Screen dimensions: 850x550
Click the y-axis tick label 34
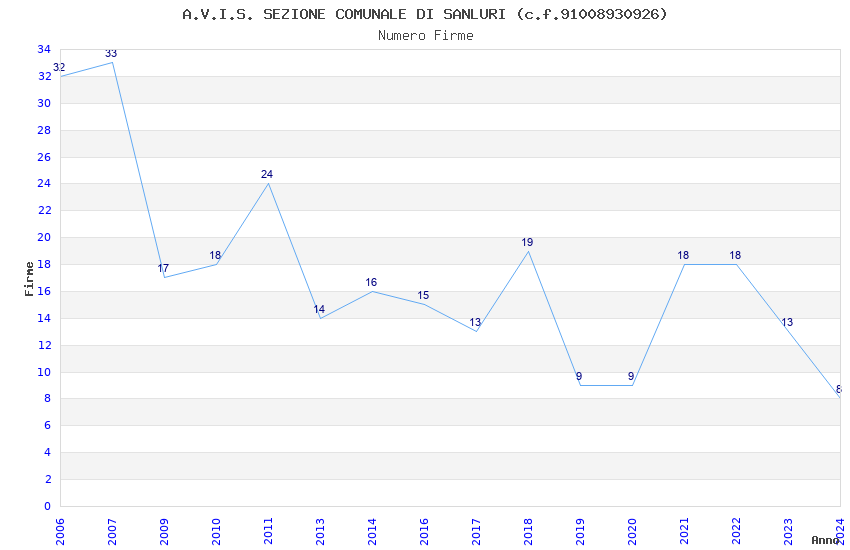(x=44, y=49)
